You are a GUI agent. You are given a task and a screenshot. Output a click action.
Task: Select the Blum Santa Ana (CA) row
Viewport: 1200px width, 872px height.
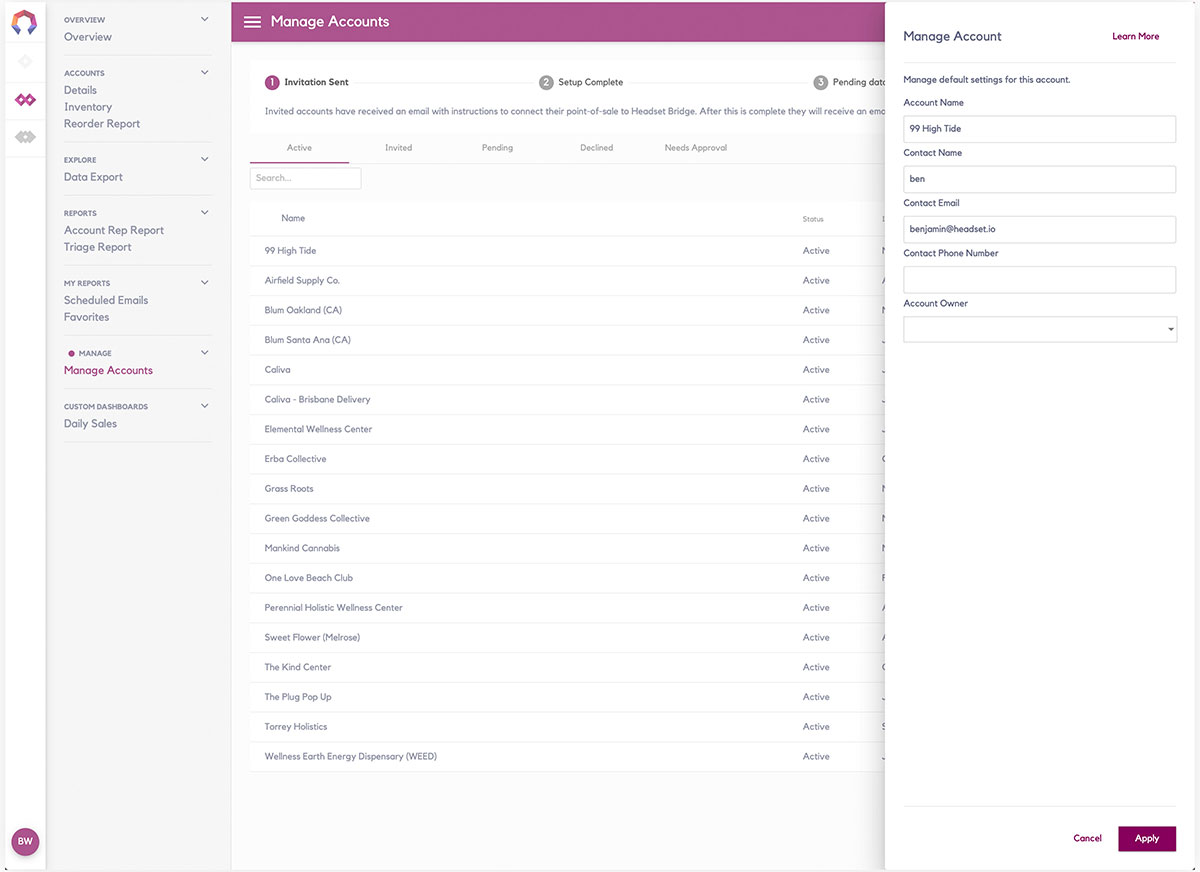coord(567,340)
